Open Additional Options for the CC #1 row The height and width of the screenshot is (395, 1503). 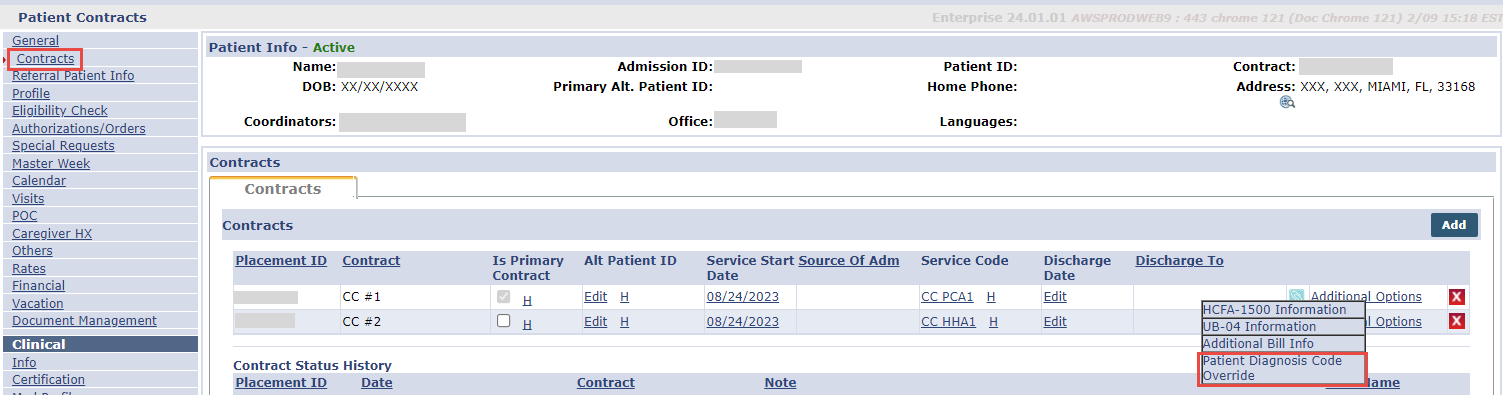tap(1366, 297)
